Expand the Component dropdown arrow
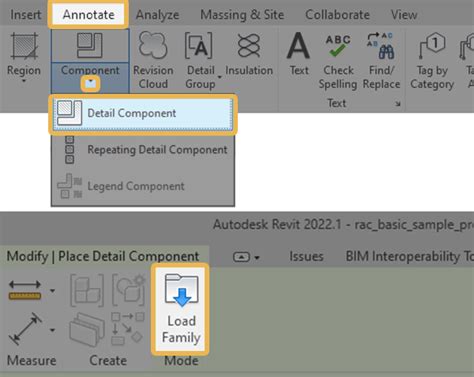The height and width of the screenshot is (377, 474). 90,83
